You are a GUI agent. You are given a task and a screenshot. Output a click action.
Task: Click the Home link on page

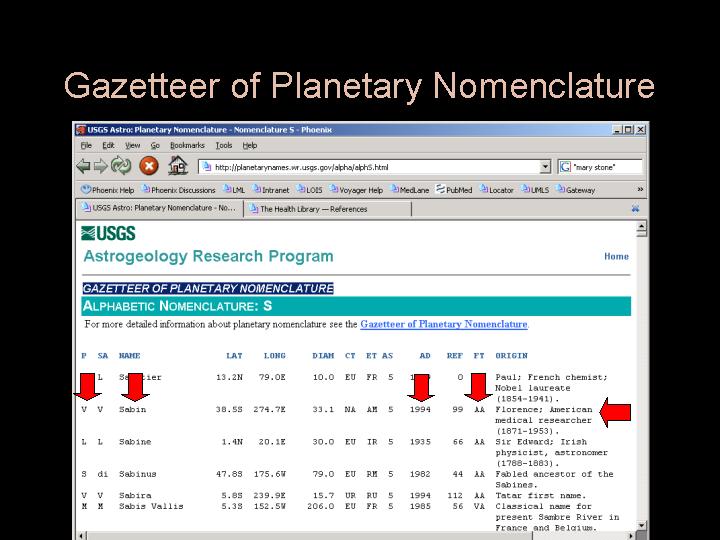point(616,256)
